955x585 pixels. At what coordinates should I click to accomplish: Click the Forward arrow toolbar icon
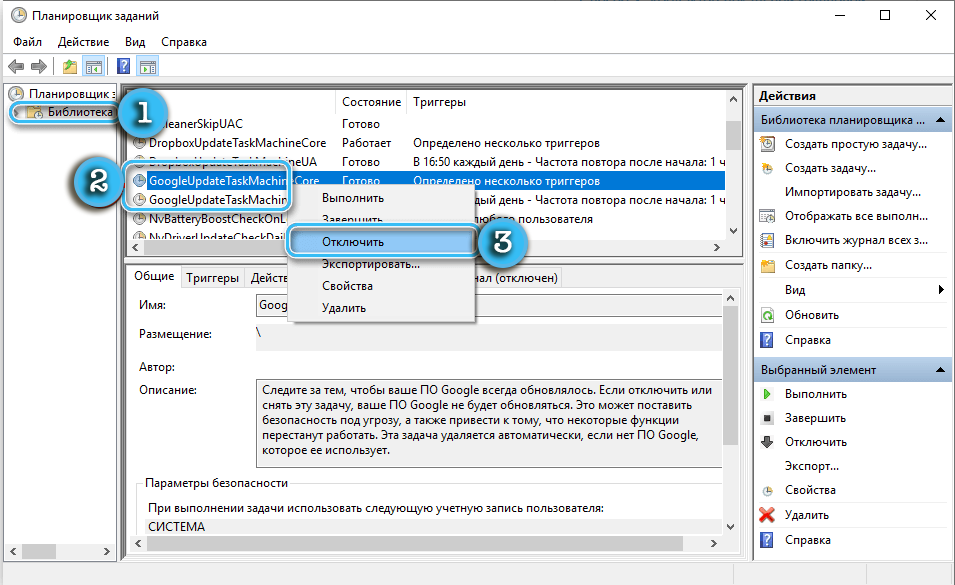pyautogui.click(x=39, y=67)
